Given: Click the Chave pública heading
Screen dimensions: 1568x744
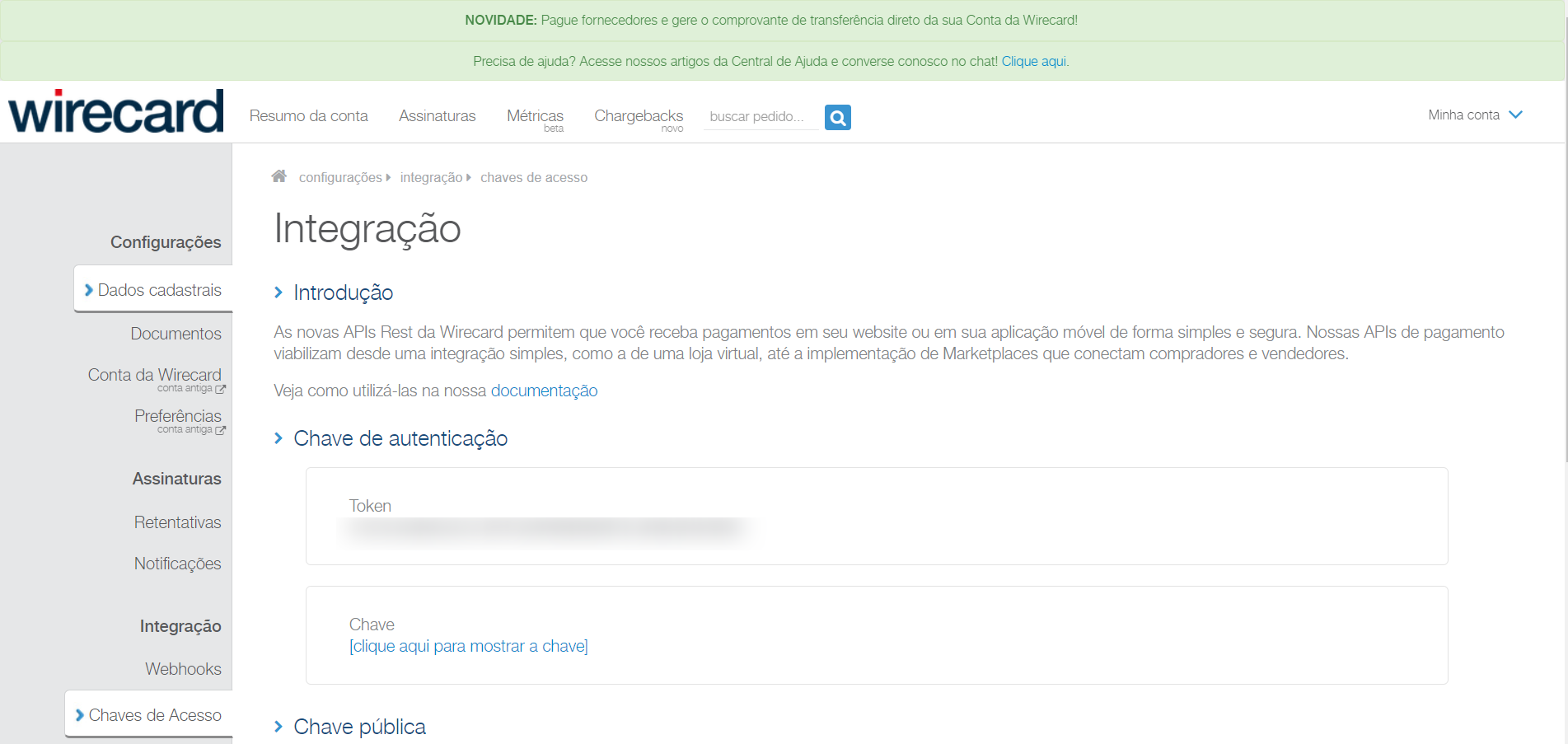Looking at the screenshot, I should 360,727.
